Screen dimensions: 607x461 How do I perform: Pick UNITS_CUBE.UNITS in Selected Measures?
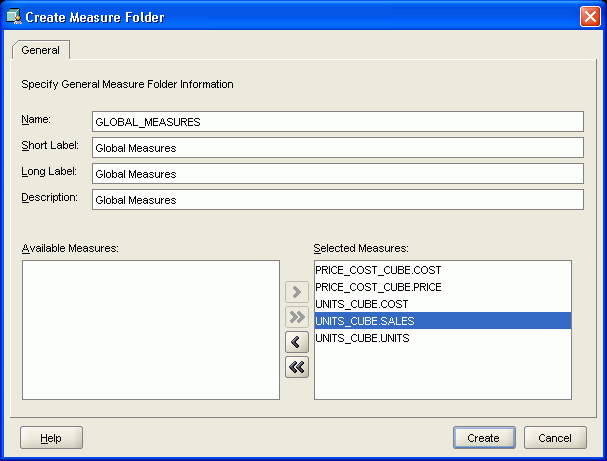tap(362, 338)
